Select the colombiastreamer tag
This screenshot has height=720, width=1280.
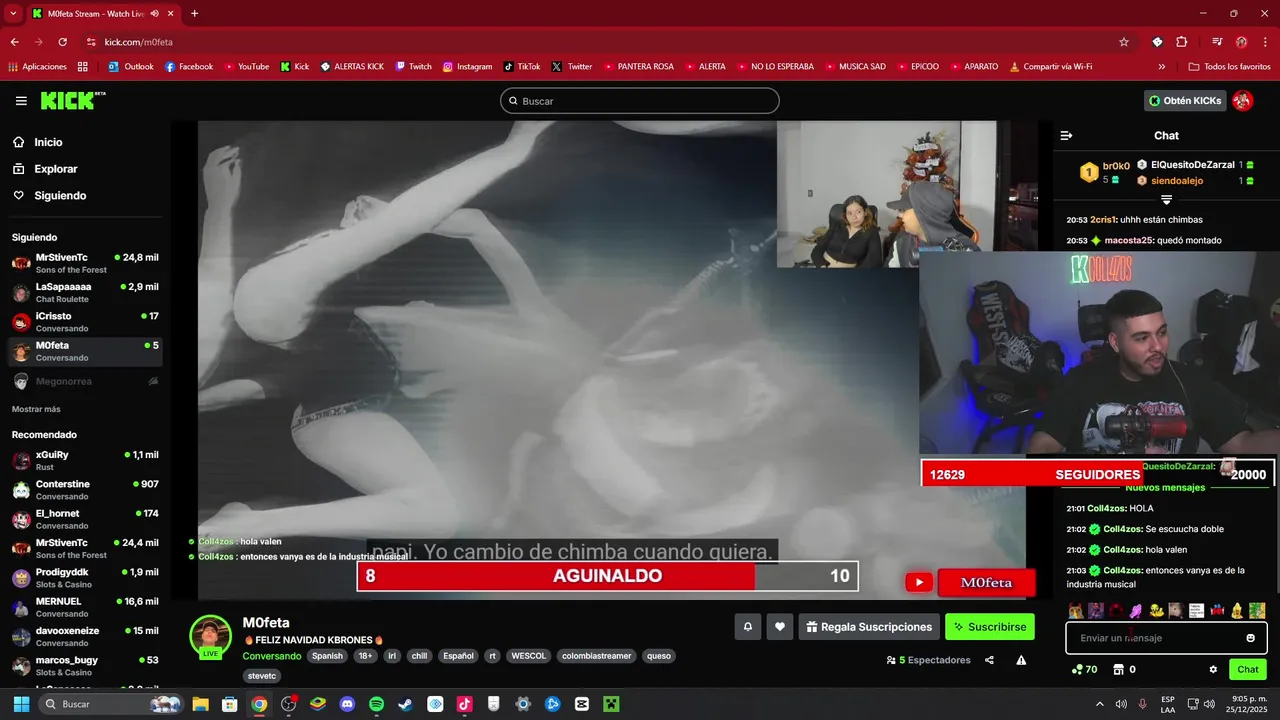pos(596,656)
